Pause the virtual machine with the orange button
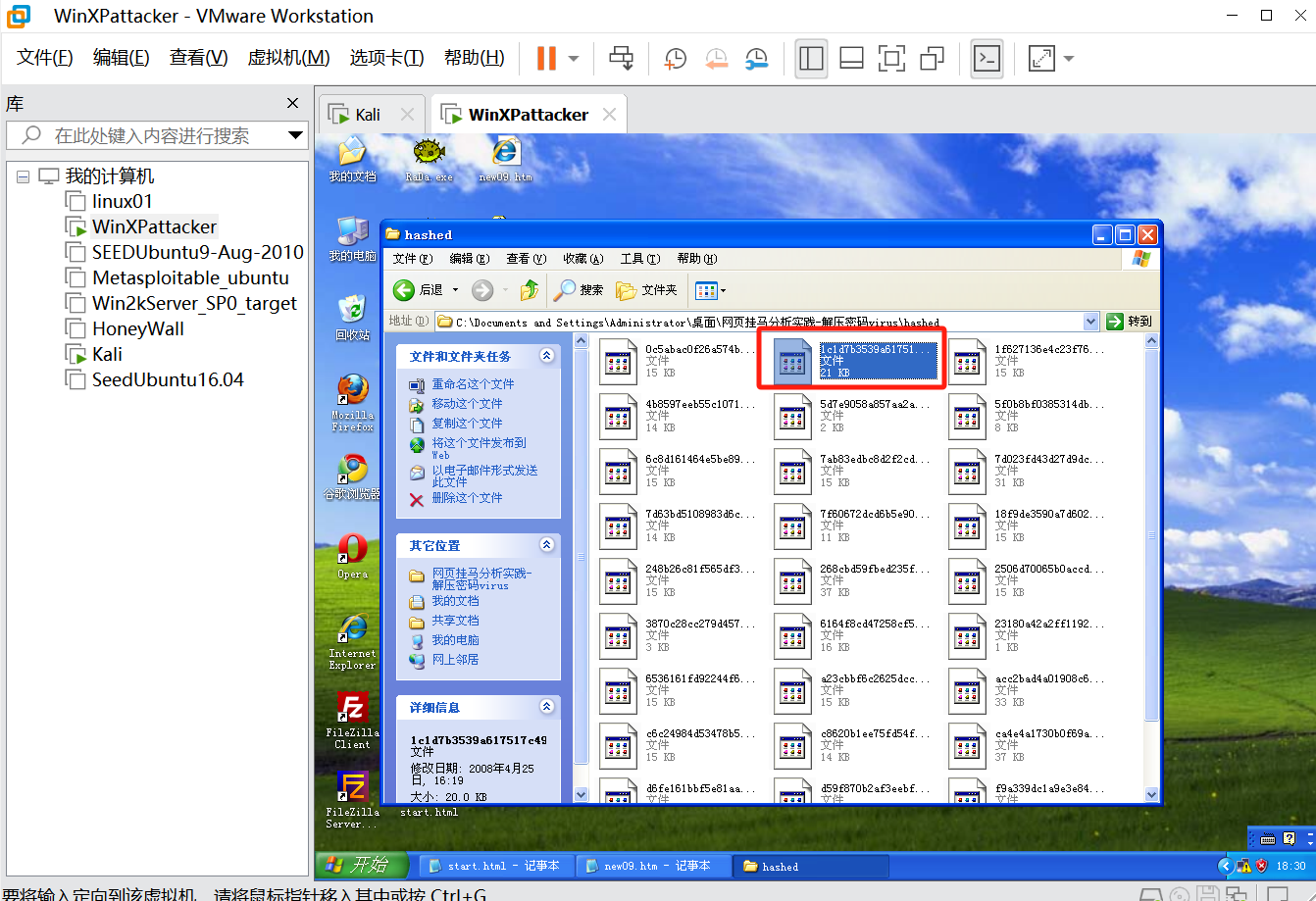The height and width of the screenshot is (901, 1316). click(x=546, y=59)
